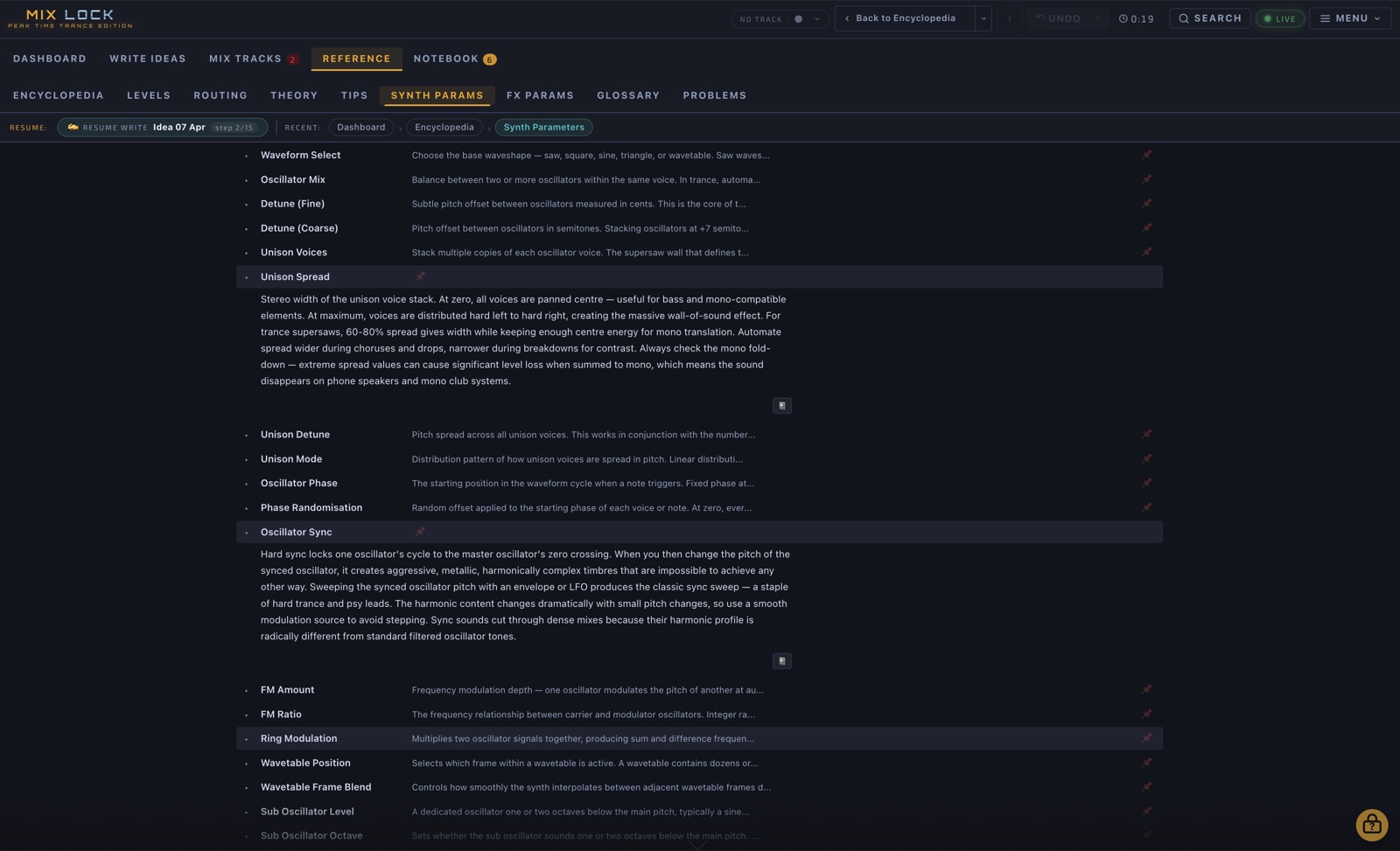This screenshot has height=851, width=1400.
Task: Pin the Oscillator Mix entry
Action: tap(1146, 179)
